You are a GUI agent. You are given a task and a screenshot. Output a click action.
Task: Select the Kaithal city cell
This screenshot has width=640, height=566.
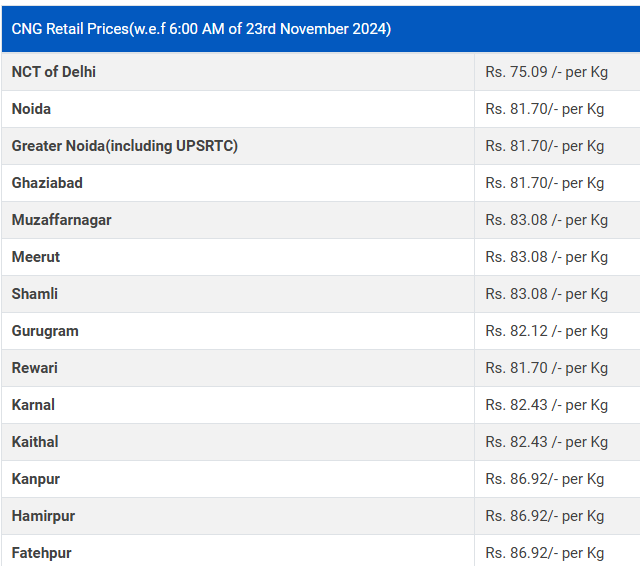point(35,442)
